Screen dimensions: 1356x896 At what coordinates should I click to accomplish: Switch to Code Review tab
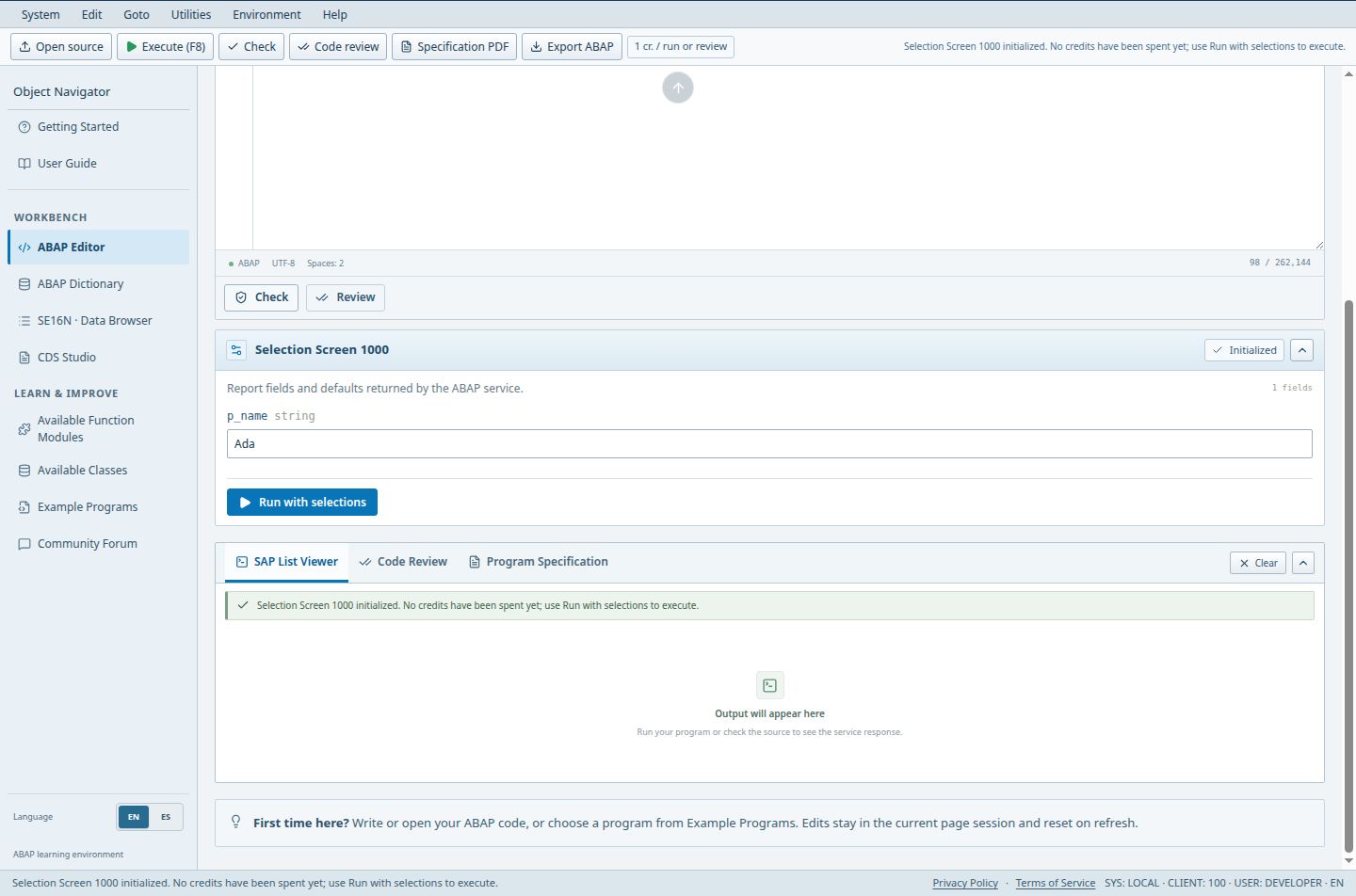coord(403,562)
